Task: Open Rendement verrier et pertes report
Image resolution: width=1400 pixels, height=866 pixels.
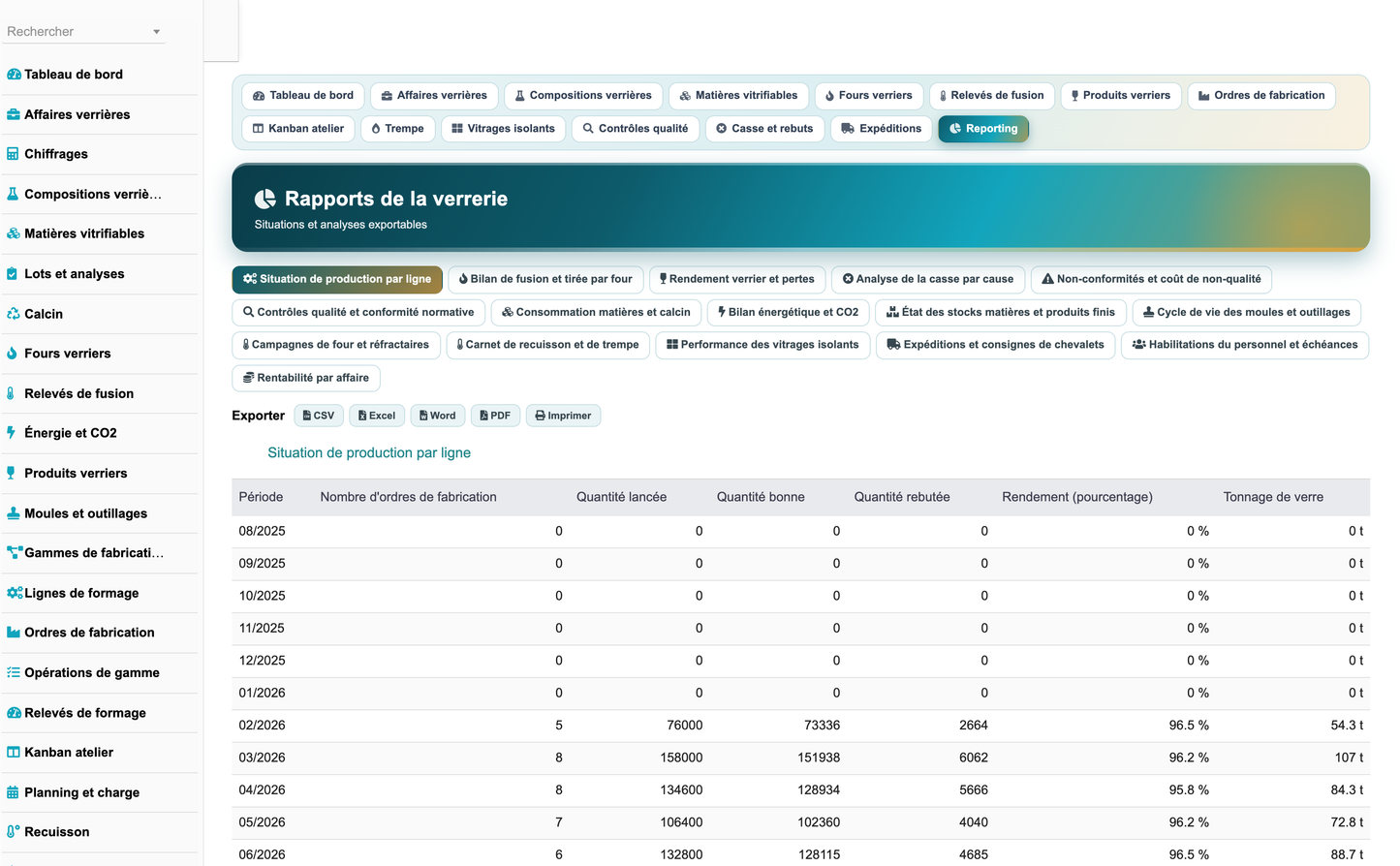Action: (737, 280)
